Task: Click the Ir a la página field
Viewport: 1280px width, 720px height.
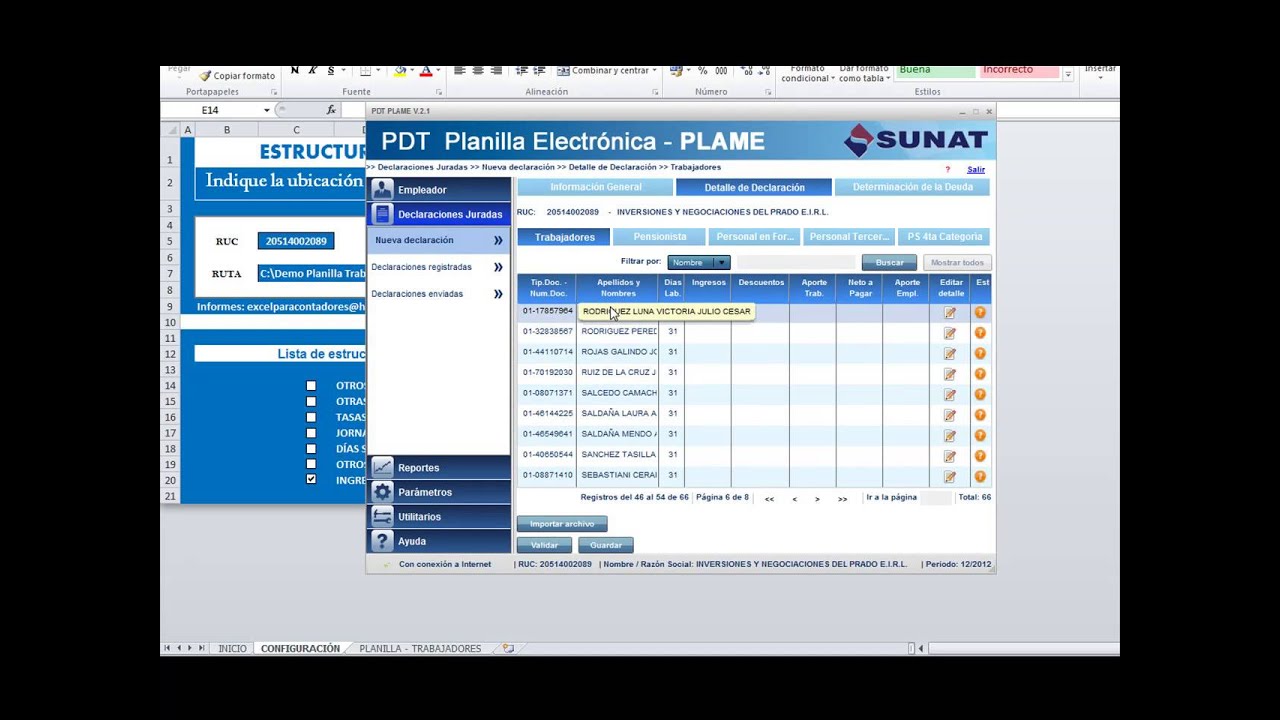Action: click(x=937, y=498)
